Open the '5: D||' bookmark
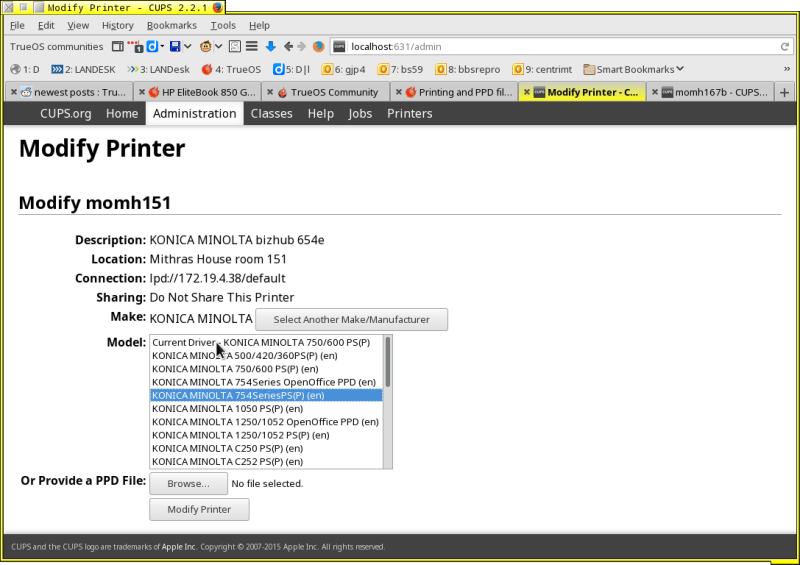800x565 pixels. click(291, 69)
